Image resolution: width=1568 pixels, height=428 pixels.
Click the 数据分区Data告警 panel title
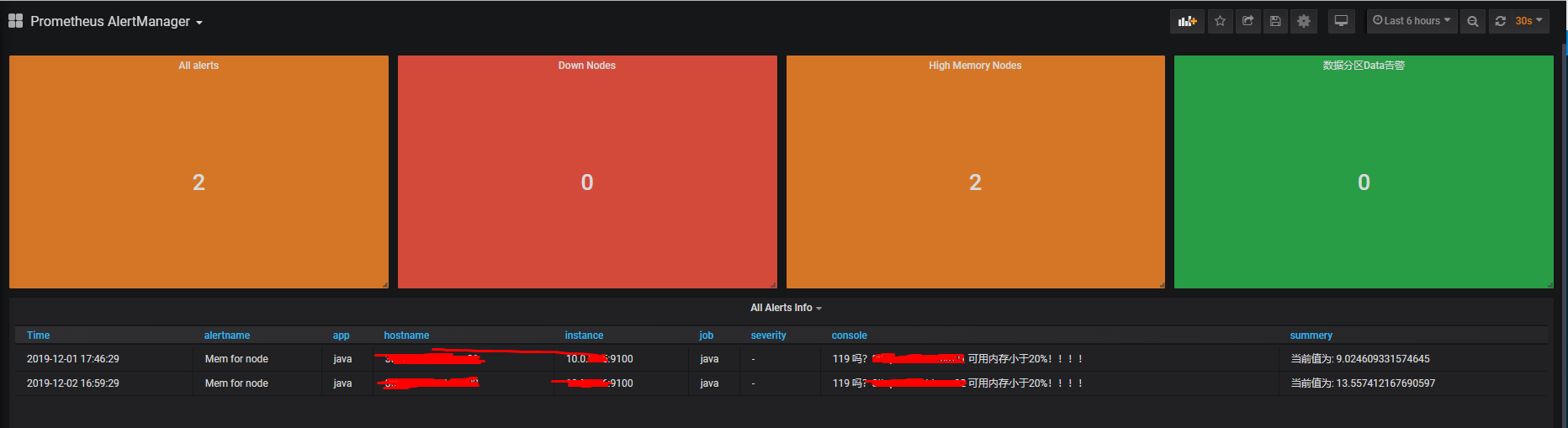pos(1364,66)
